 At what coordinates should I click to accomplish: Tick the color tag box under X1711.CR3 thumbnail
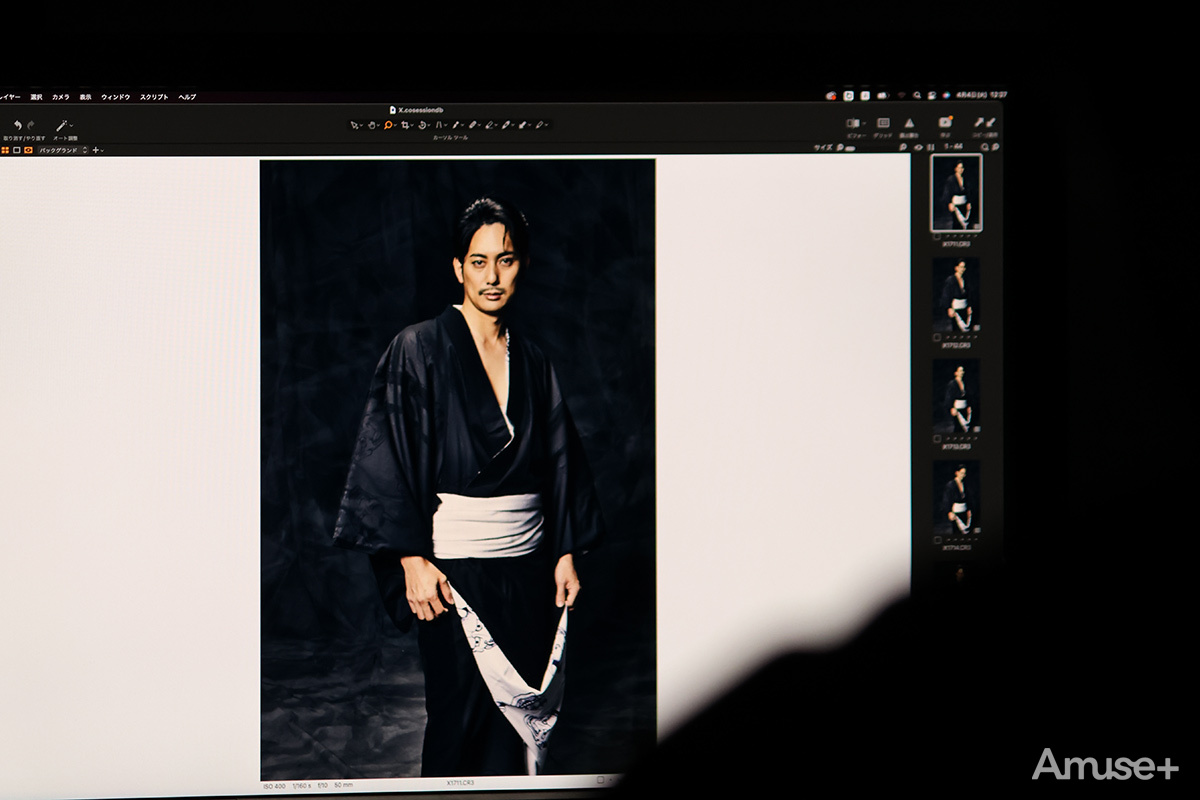(937, 237)
